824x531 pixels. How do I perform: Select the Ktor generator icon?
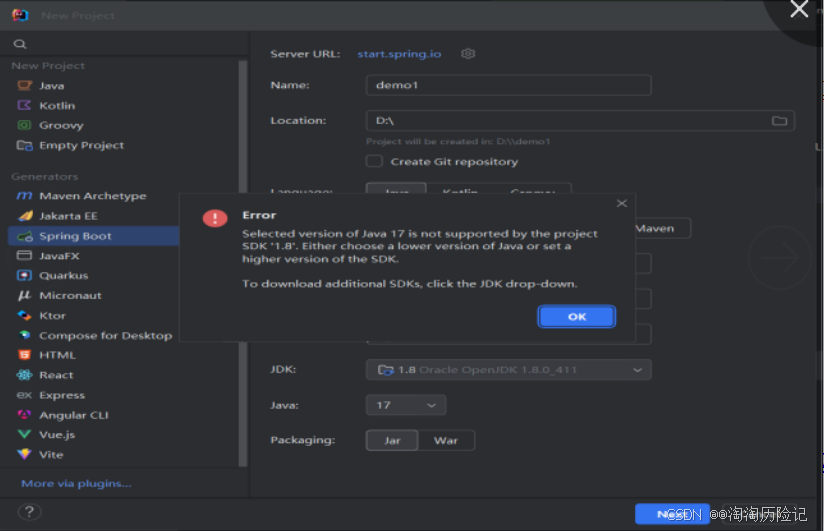(24, 315)
